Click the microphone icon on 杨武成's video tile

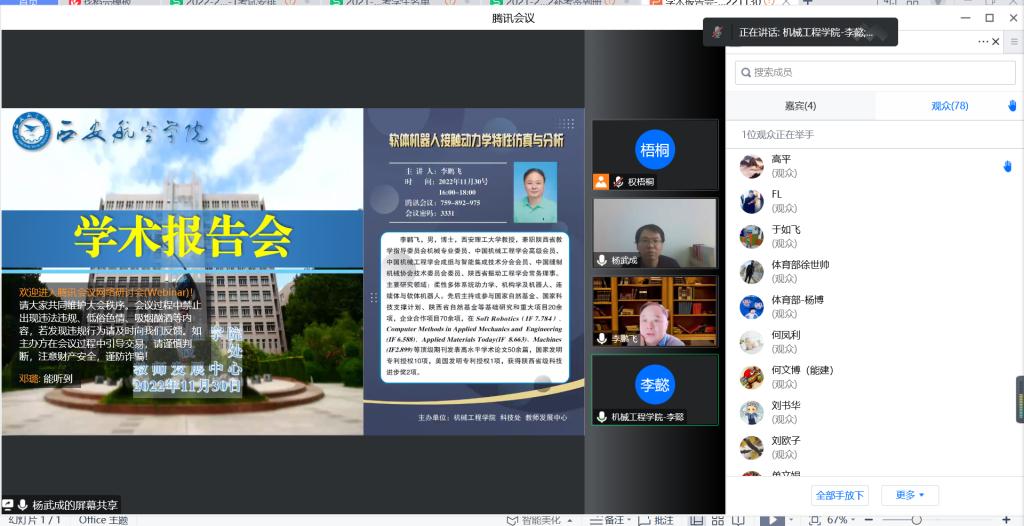click(601, 260)
